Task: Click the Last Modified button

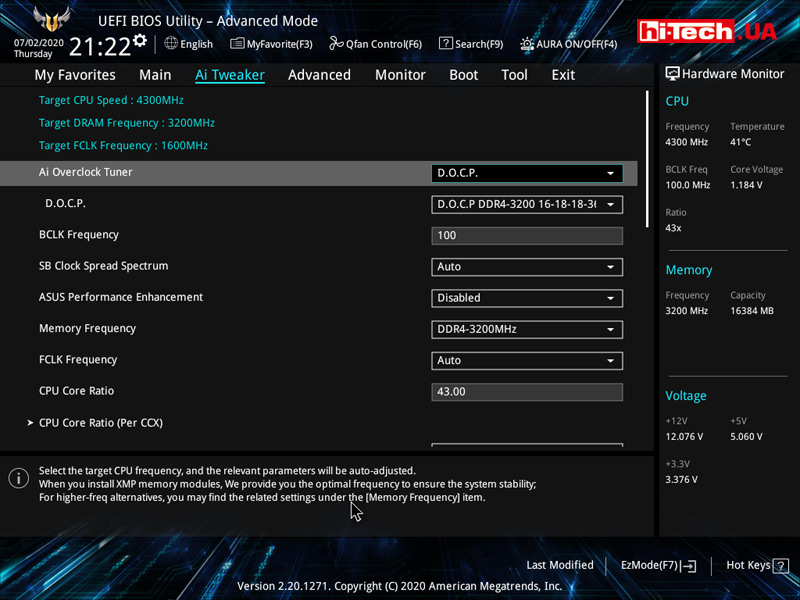Action: [x=559, y=565]
